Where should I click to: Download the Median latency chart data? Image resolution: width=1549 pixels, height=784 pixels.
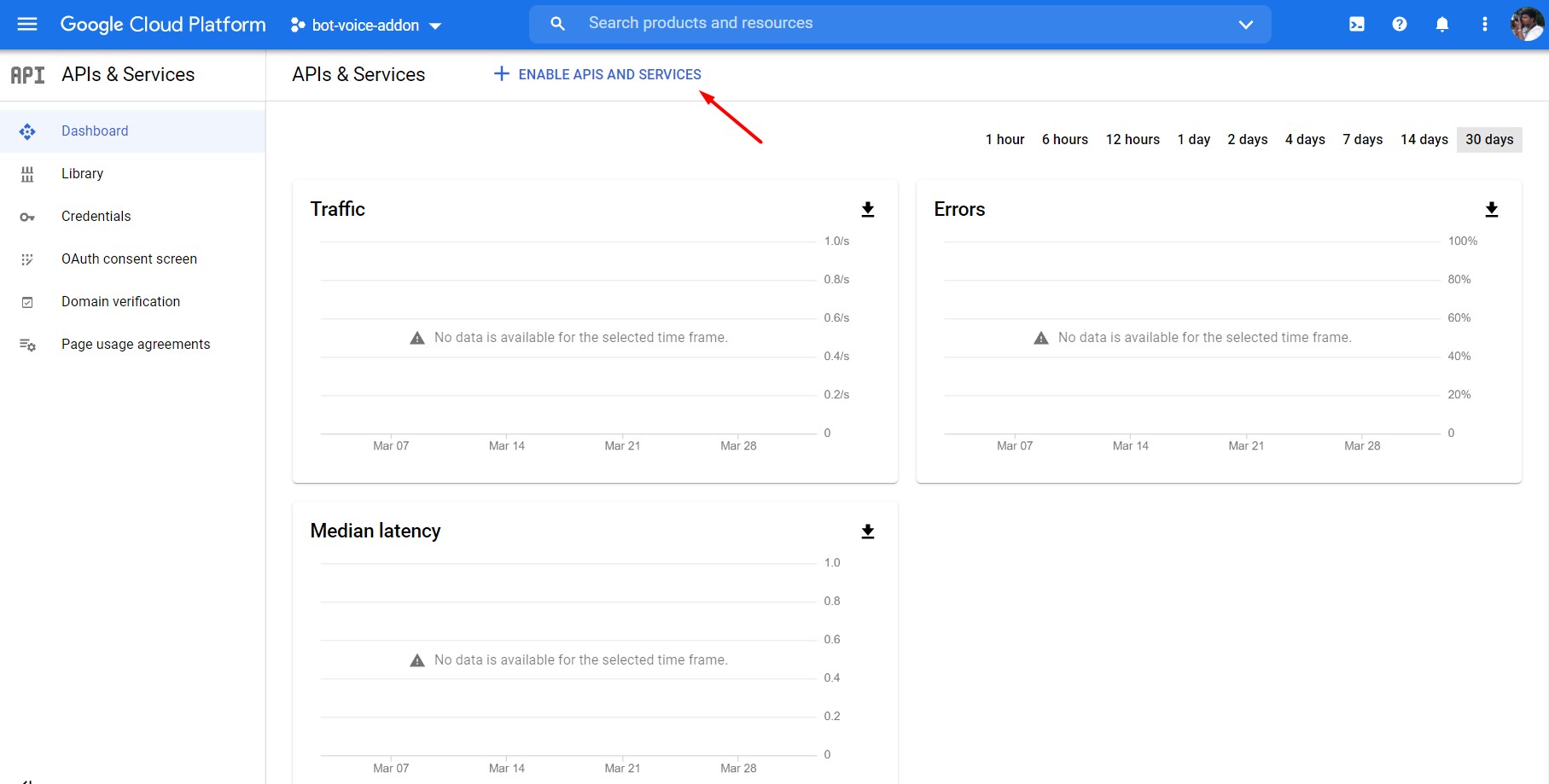867,531
